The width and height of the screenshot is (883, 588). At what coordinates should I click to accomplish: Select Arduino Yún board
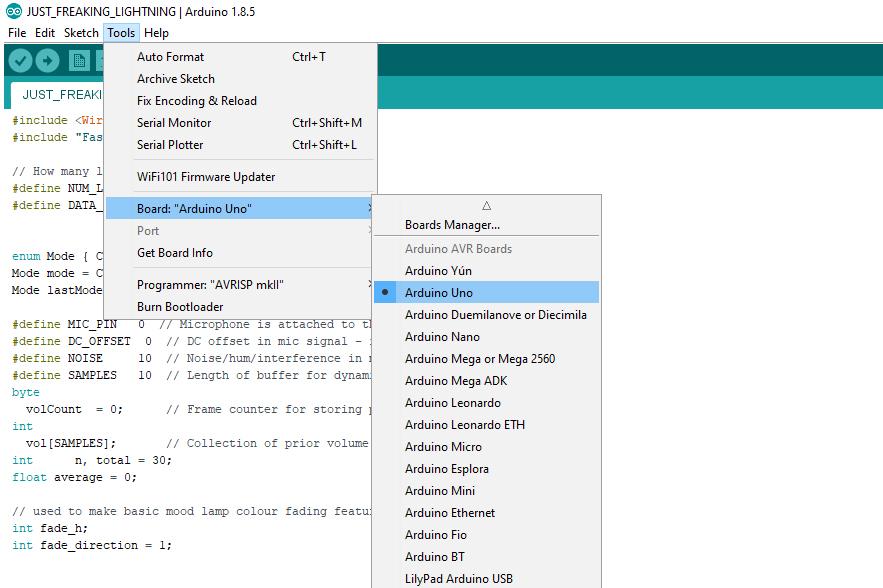(486, 270)
